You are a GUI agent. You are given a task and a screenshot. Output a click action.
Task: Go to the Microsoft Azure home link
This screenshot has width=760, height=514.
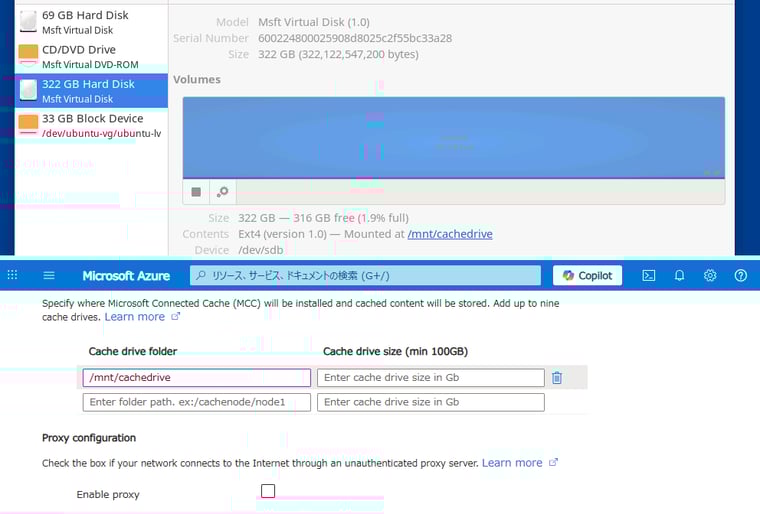pos(126,275)
